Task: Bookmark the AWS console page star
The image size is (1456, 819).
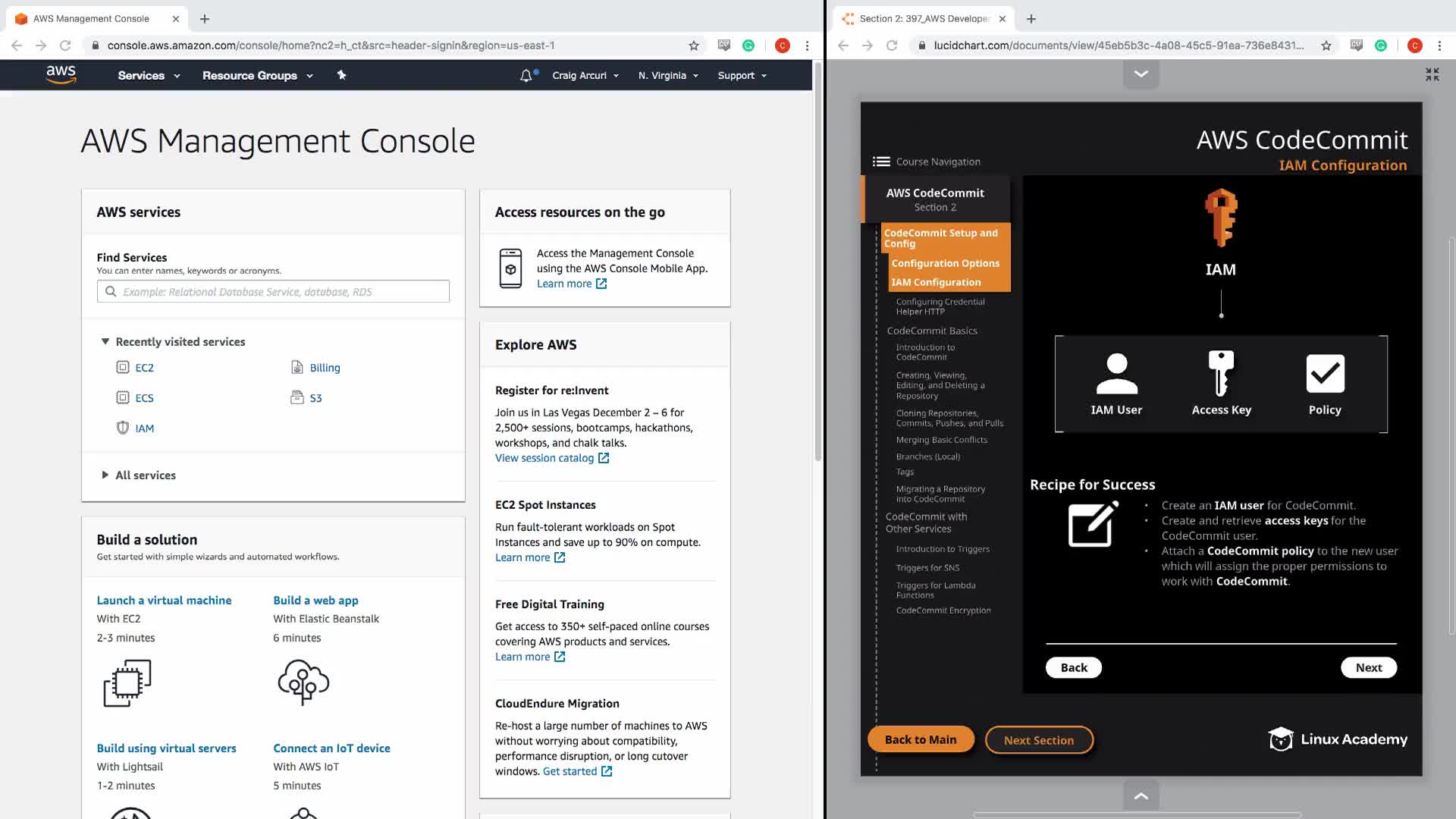Action: click(693, 45)
